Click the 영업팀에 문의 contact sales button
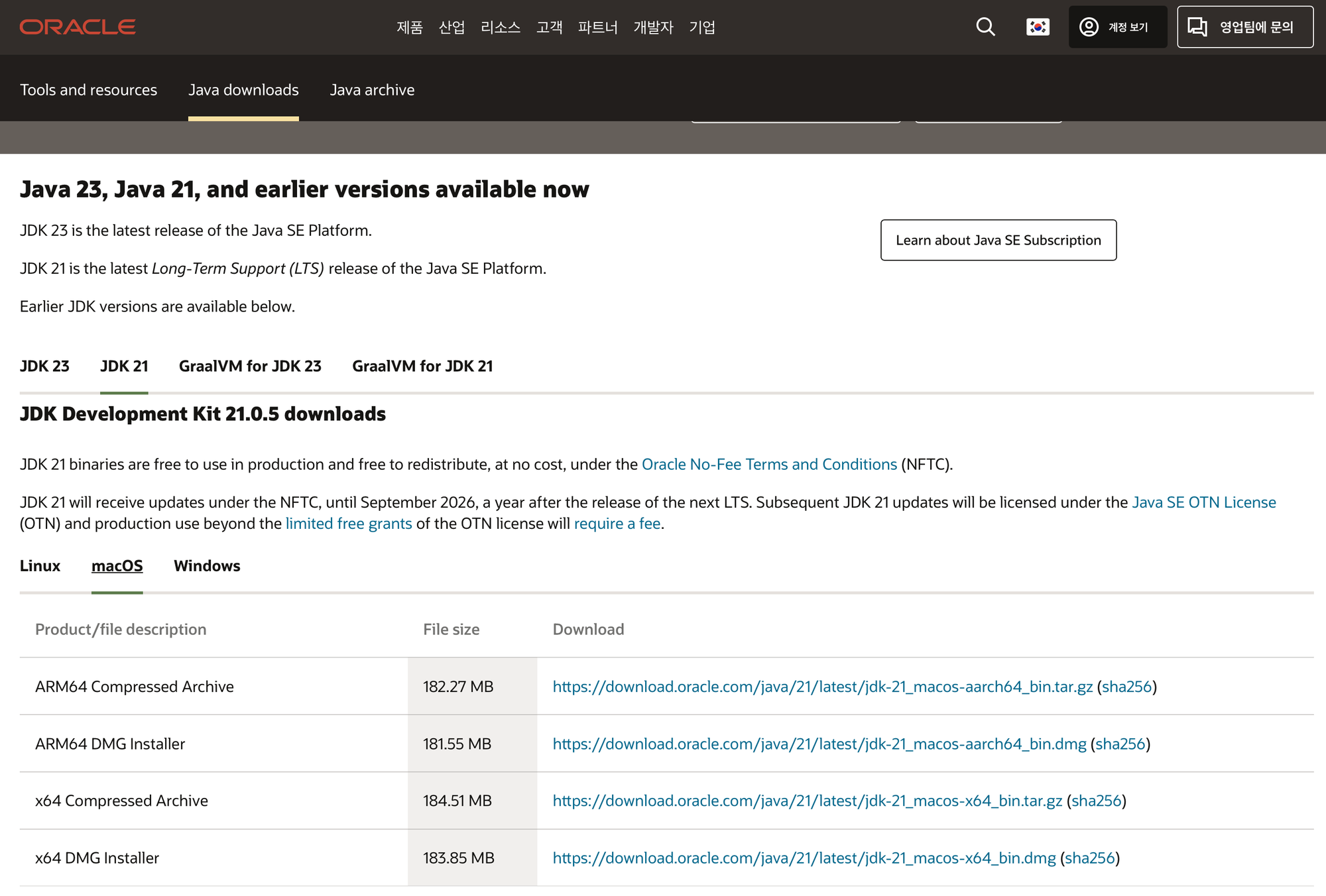Viewport: 1326px width, 896px height. click(x=1245, y=27)
